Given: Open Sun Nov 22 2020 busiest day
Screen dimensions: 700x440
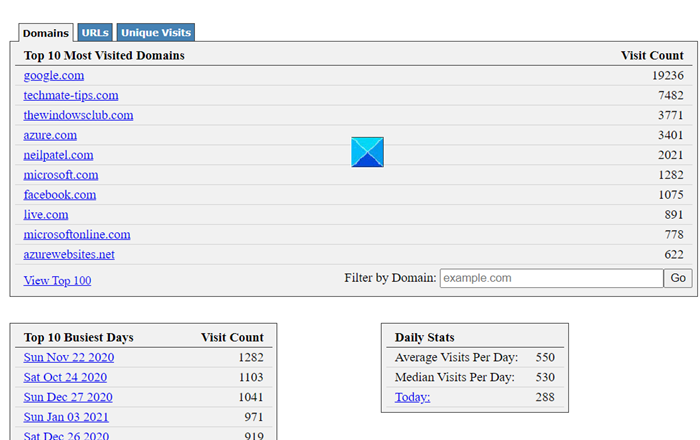Looking at the screenshot, I should (69, 357).
